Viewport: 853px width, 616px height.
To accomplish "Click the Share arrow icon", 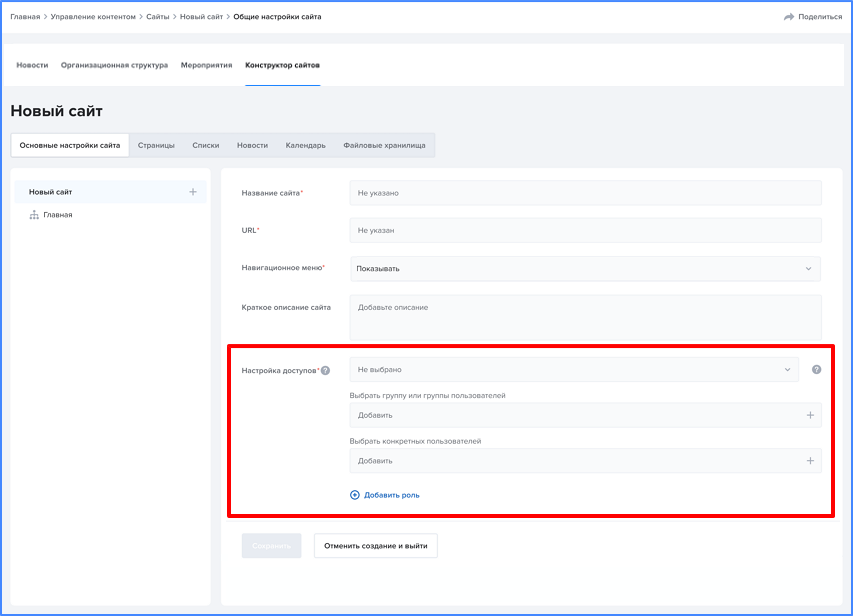I will (x=789, y=17).
